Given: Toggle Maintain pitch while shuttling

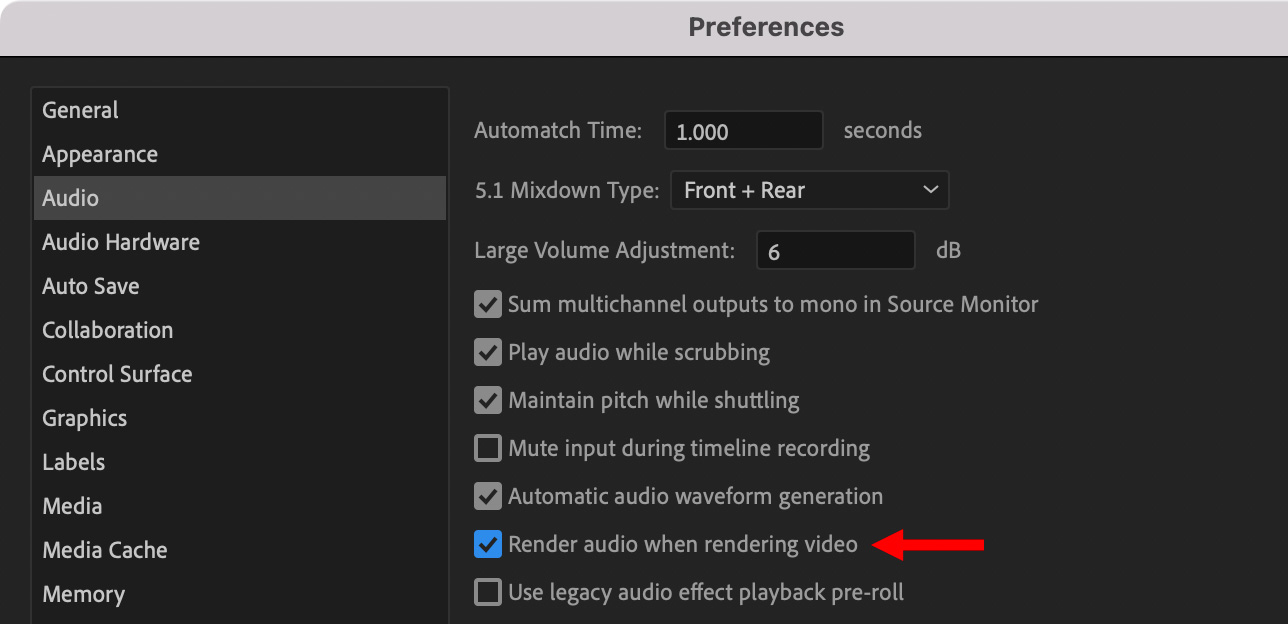Looking at the screenshot, I should click(488, 400).
